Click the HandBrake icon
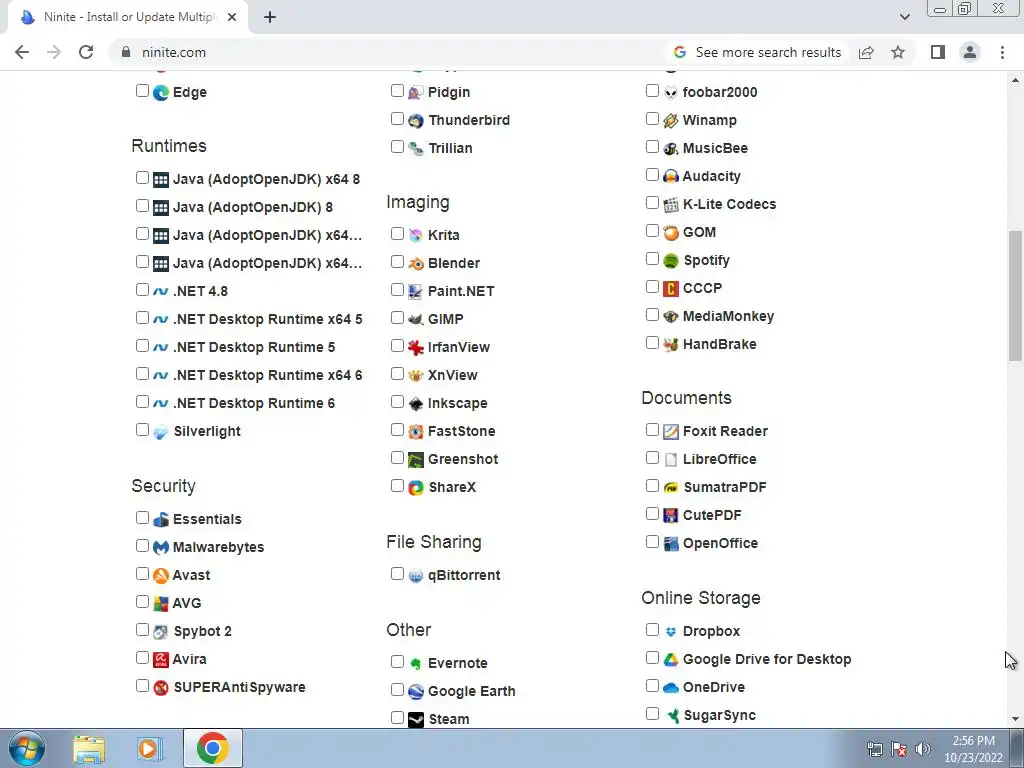This screenshot has width=1024, height=768. tap(671, 344)
